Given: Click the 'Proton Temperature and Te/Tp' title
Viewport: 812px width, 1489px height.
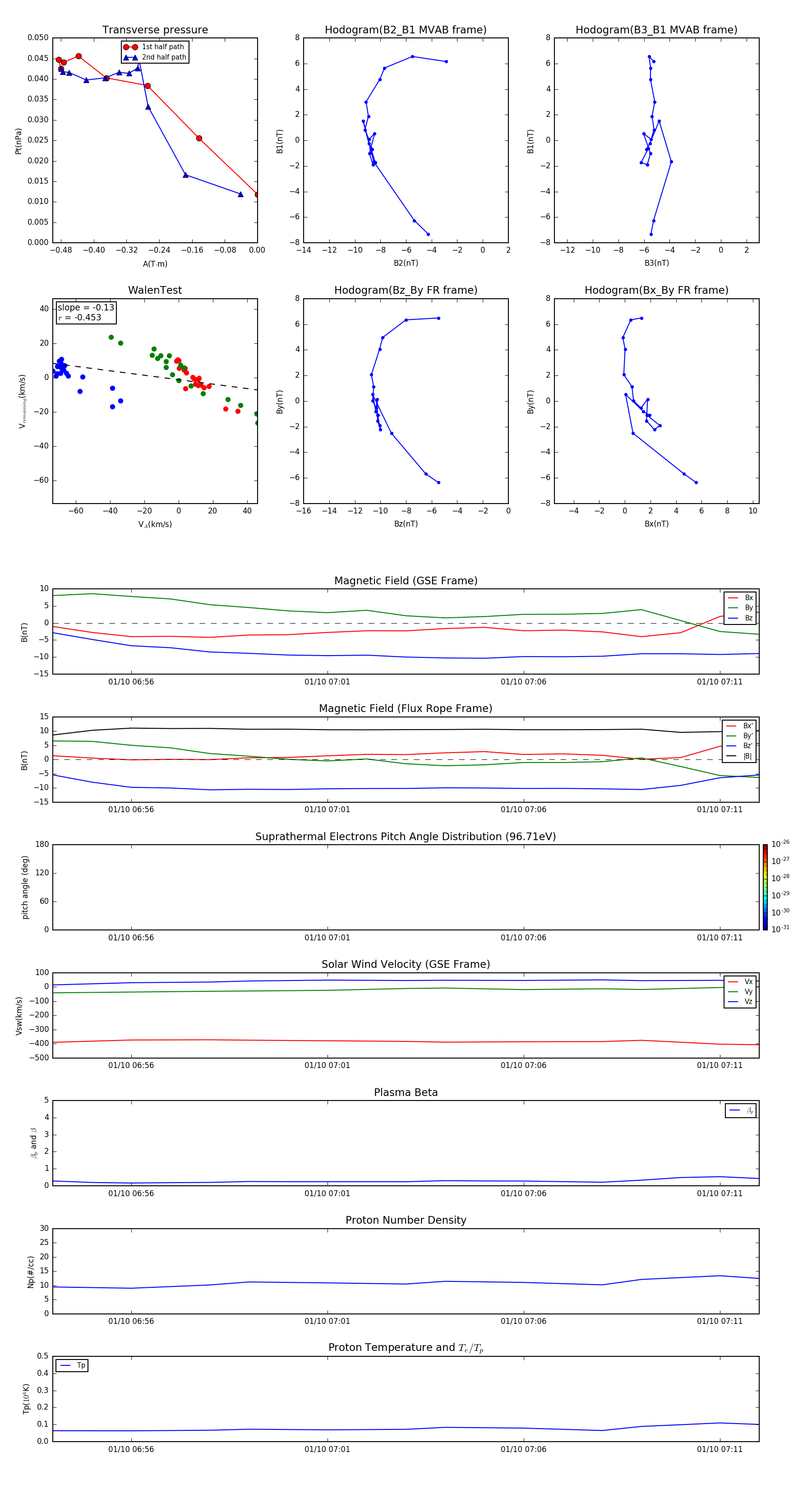Looking at the screenshot, I should click(x=406, y=1348).
